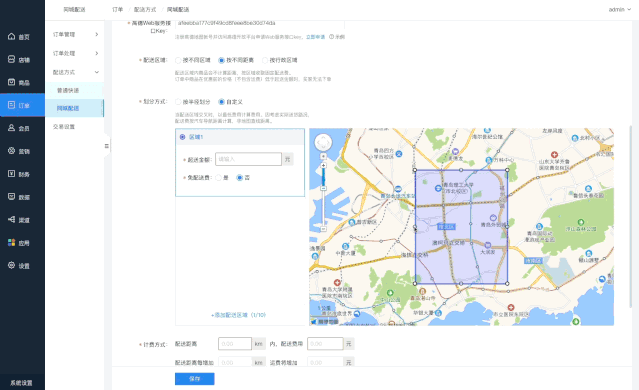
Task: Click 配送方式 in the breadcrumb
Action: [x=145, y=9]
